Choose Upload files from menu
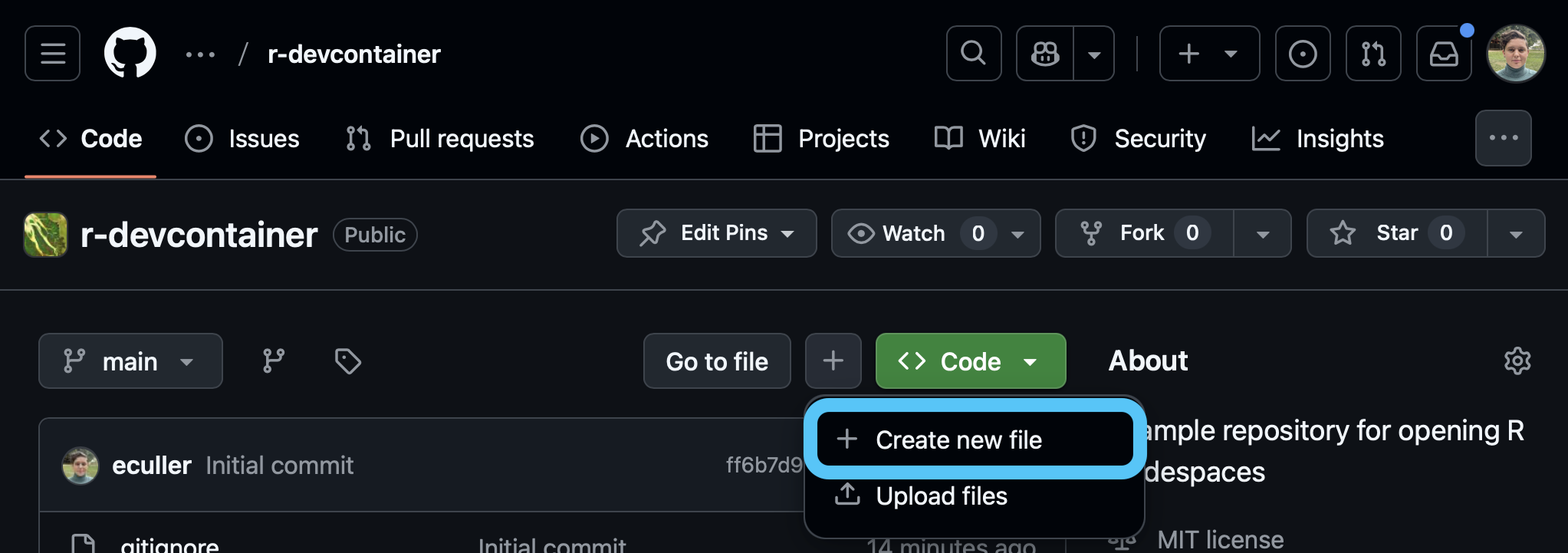The image size is (1568, 553). coord(975,496)
